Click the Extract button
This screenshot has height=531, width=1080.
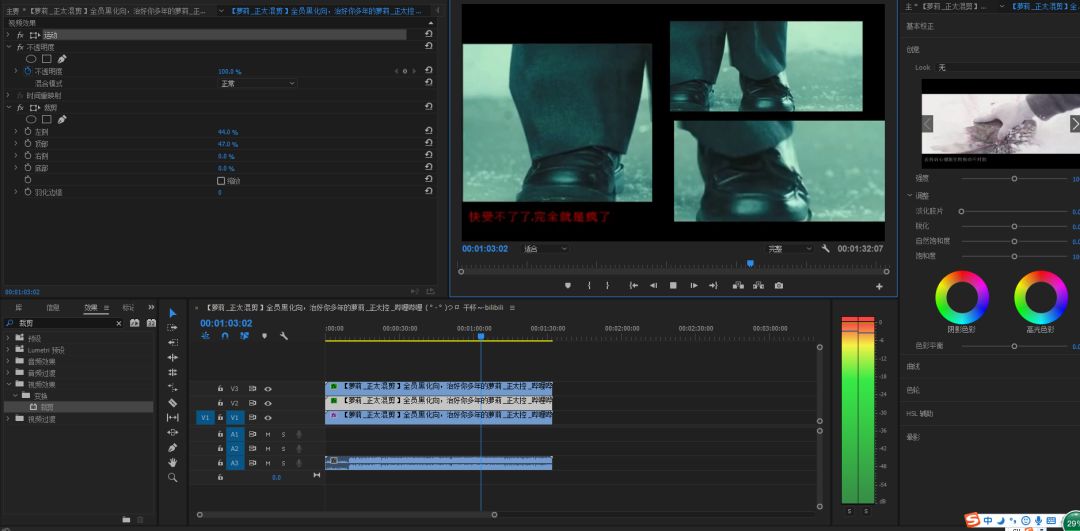(758, 286)
